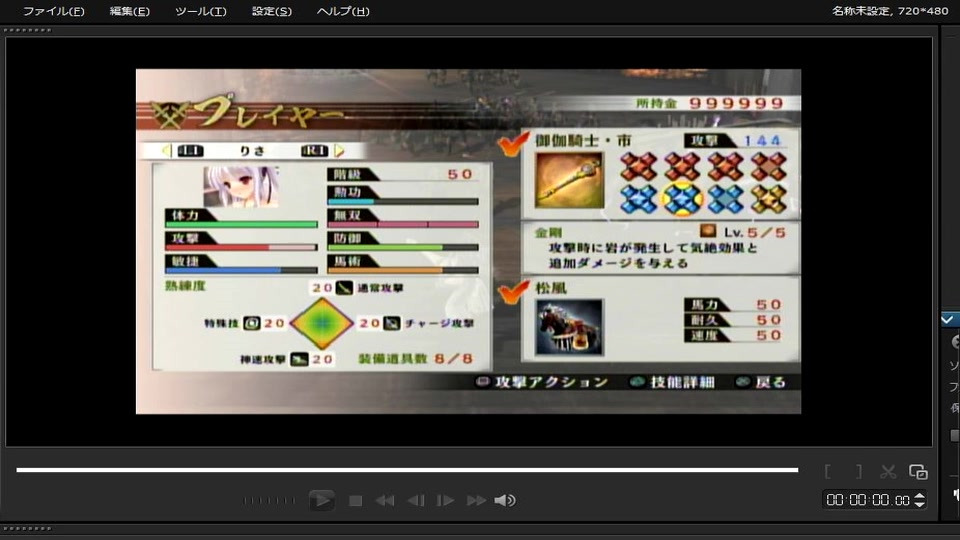The width and height of the screenshot is (960, 540).
Task: Click the orange checkmark beside 御伽騎士・市
Action: coord(512,143)
